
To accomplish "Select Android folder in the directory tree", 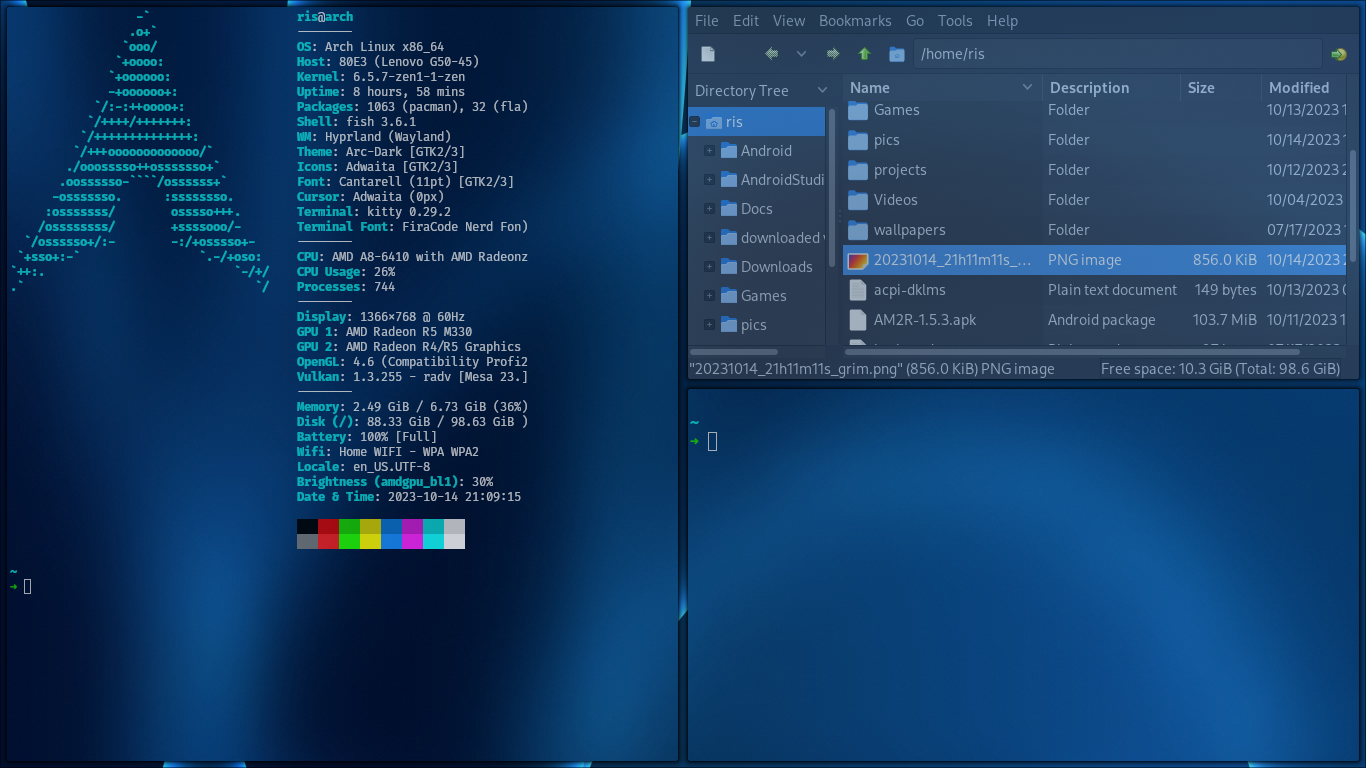I will pos(766,151).
